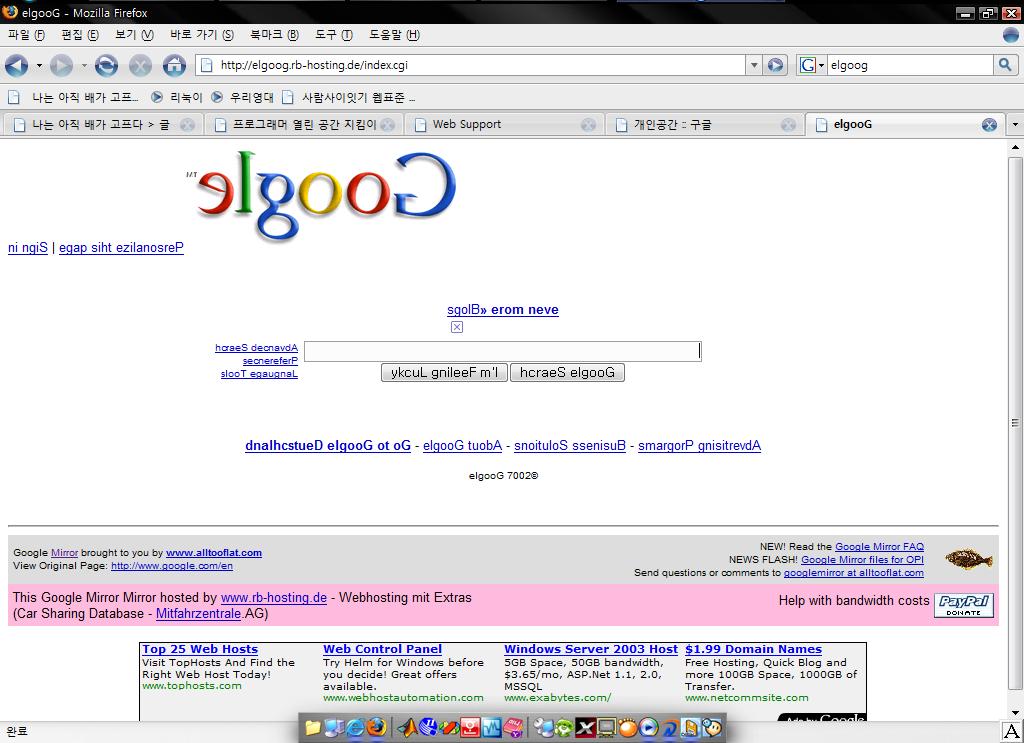Switch to the 나는 아직 배가 고프다 tab
The height and width of the screenshot is (743, 1024).
[102, 124]
